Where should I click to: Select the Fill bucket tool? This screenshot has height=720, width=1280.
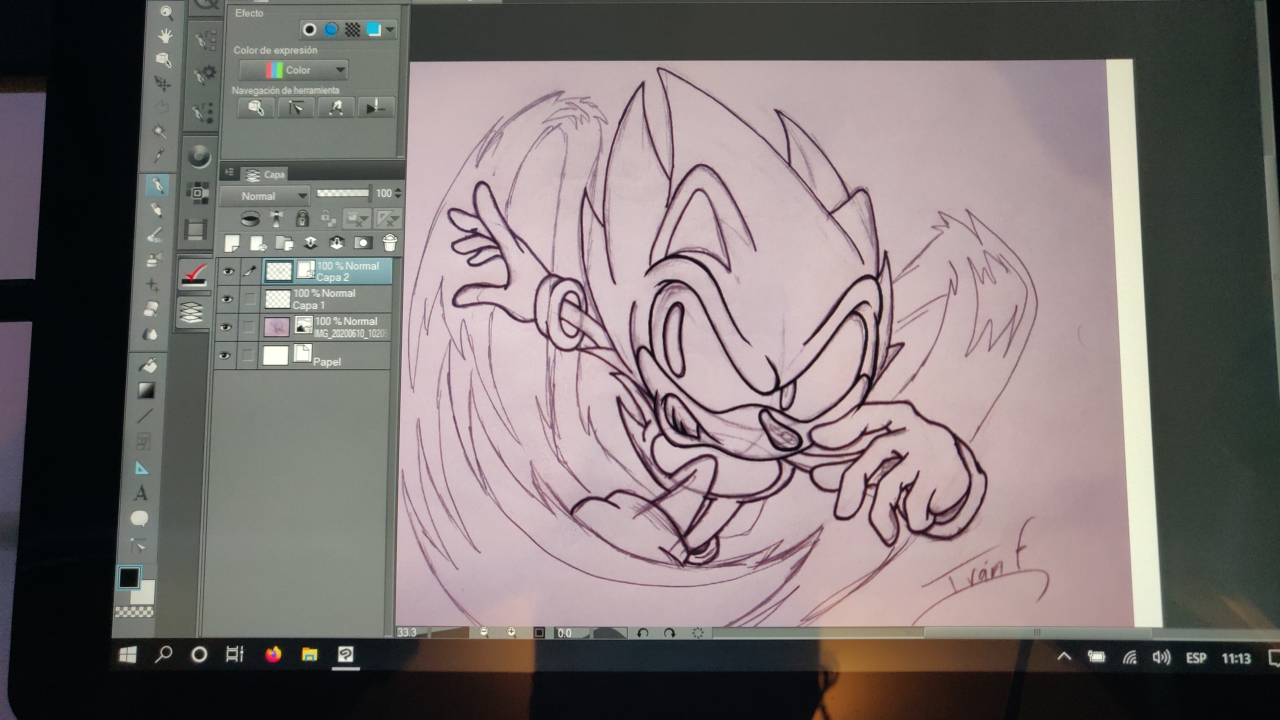click(x=148, y=366)
